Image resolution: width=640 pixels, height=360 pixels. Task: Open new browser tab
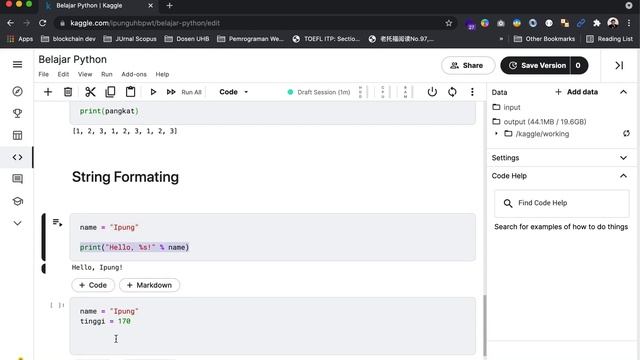[169, 6]
